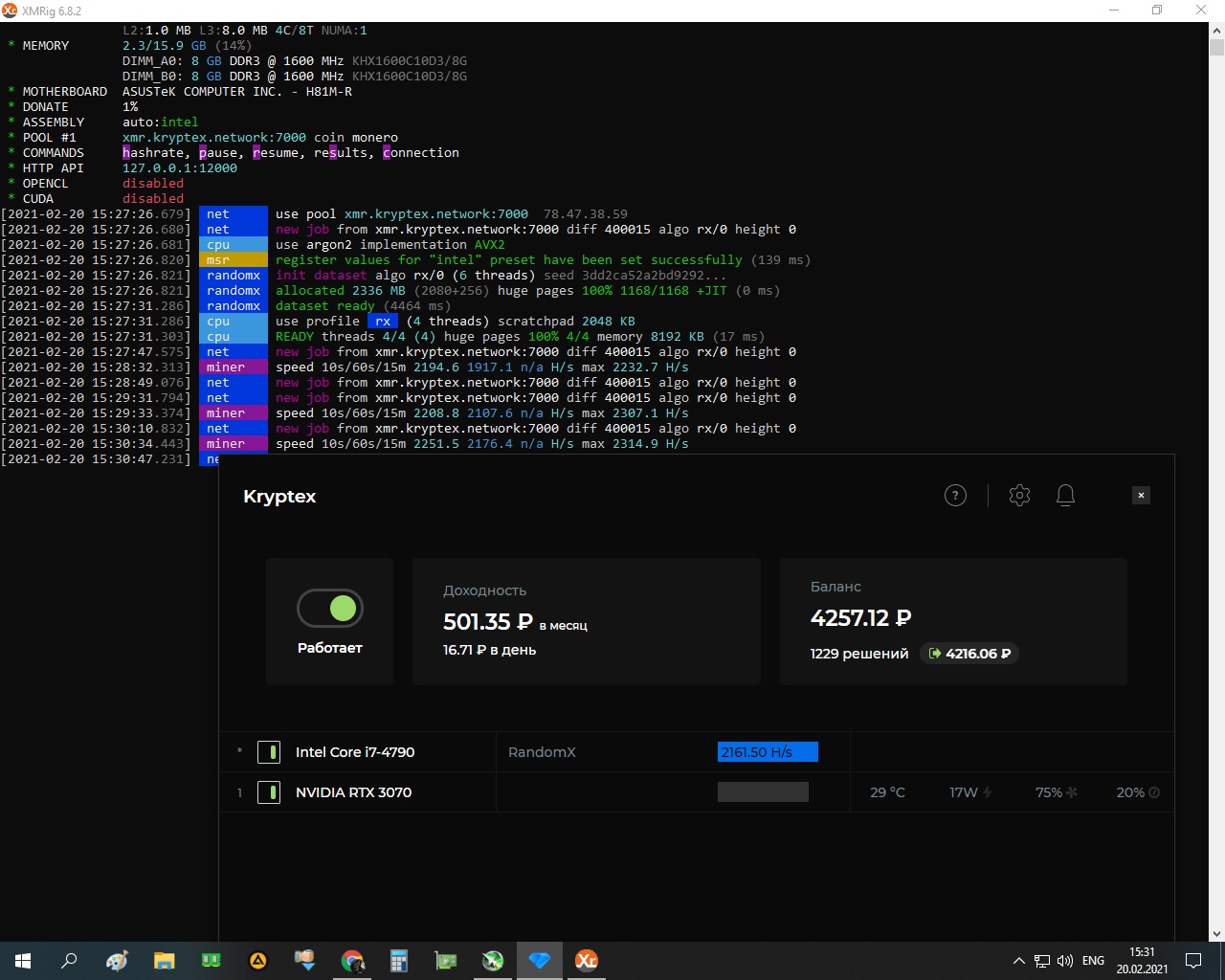This screenshot has height=980, width=1225.
Task: Turn off the Работает mining switch
Action: coord(330,608)
